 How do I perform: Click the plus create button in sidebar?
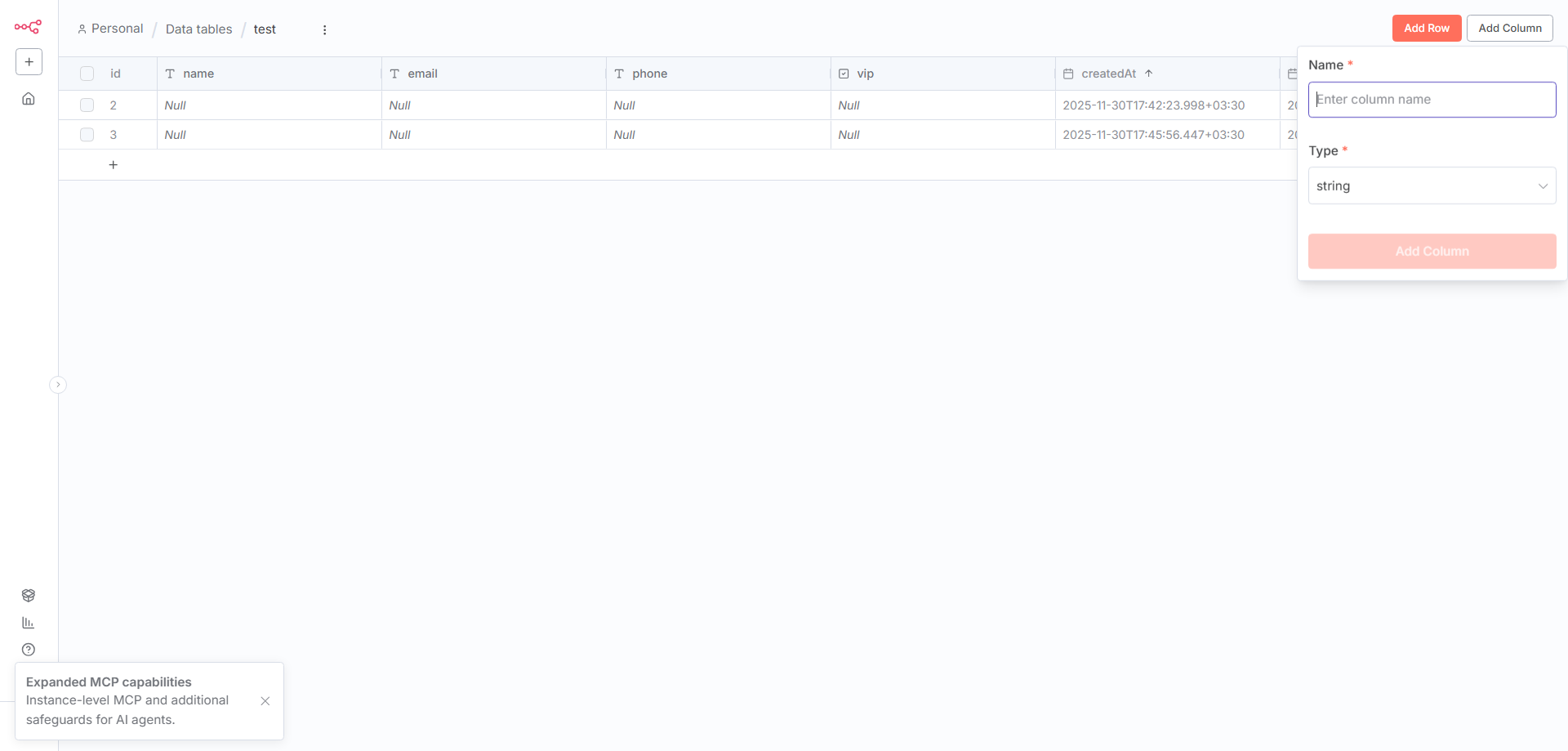[x=29, y=62]
